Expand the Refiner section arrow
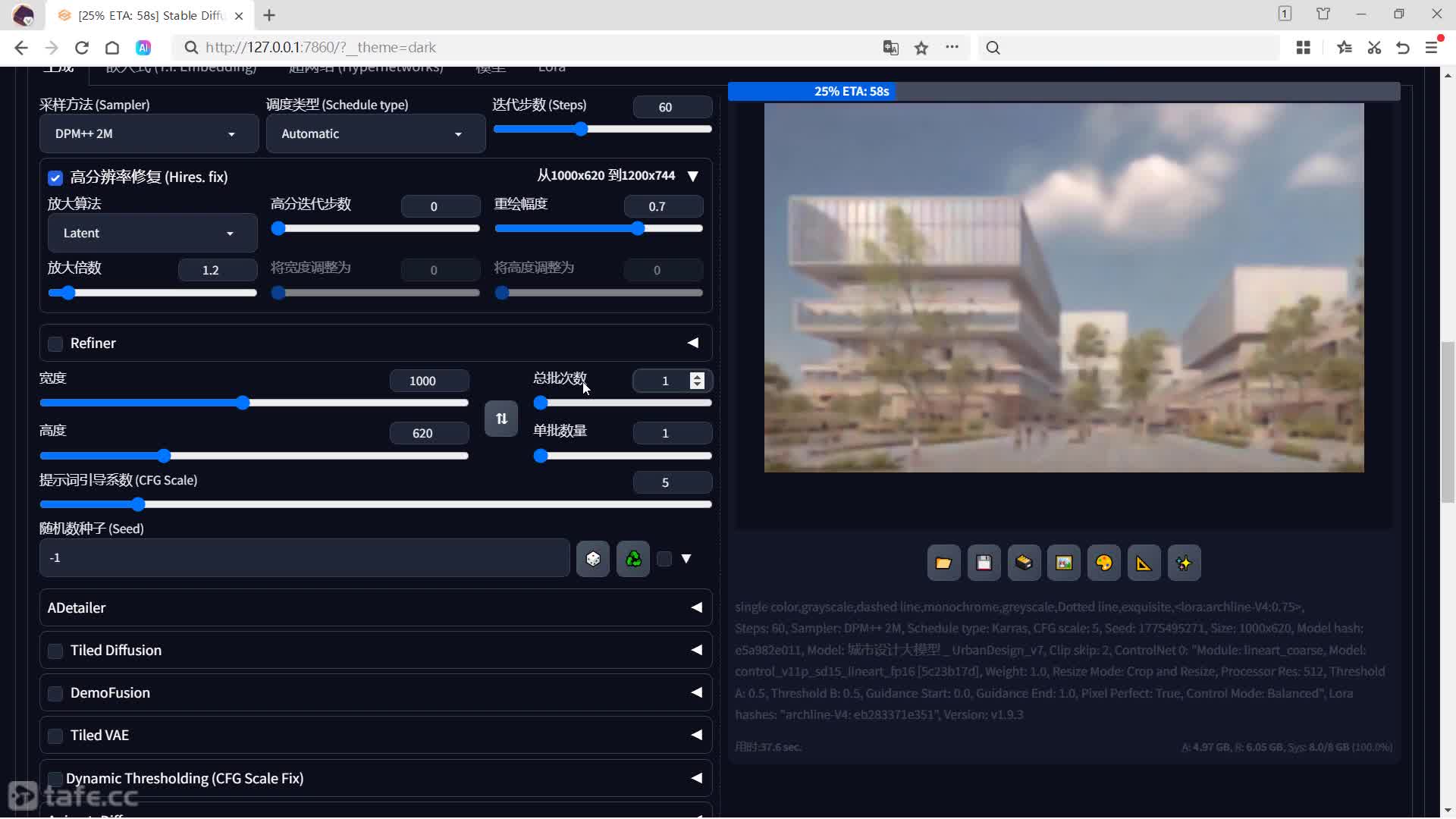1456x819 pixels. 692,343
